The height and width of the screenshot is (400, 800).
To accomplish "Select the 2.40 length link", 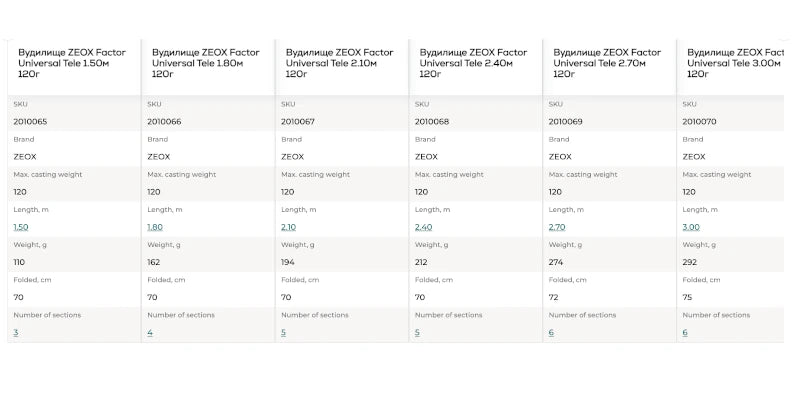I will click(423, 227).
